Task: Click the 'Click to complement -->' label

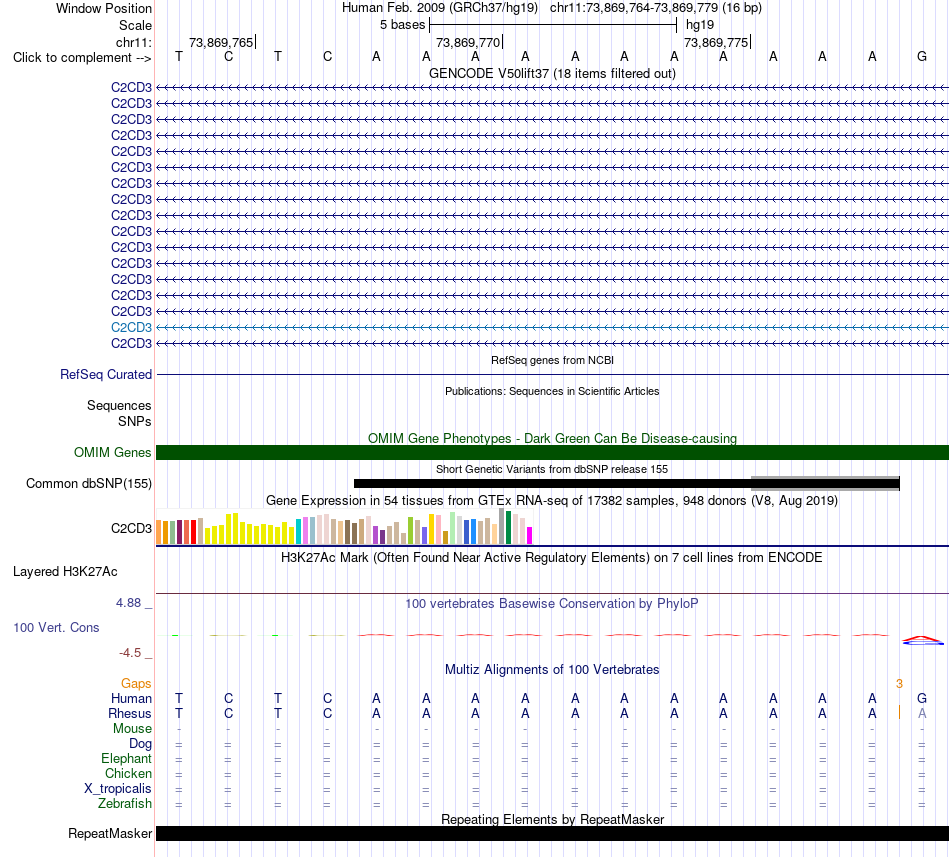Action: [x=82, y=58]
